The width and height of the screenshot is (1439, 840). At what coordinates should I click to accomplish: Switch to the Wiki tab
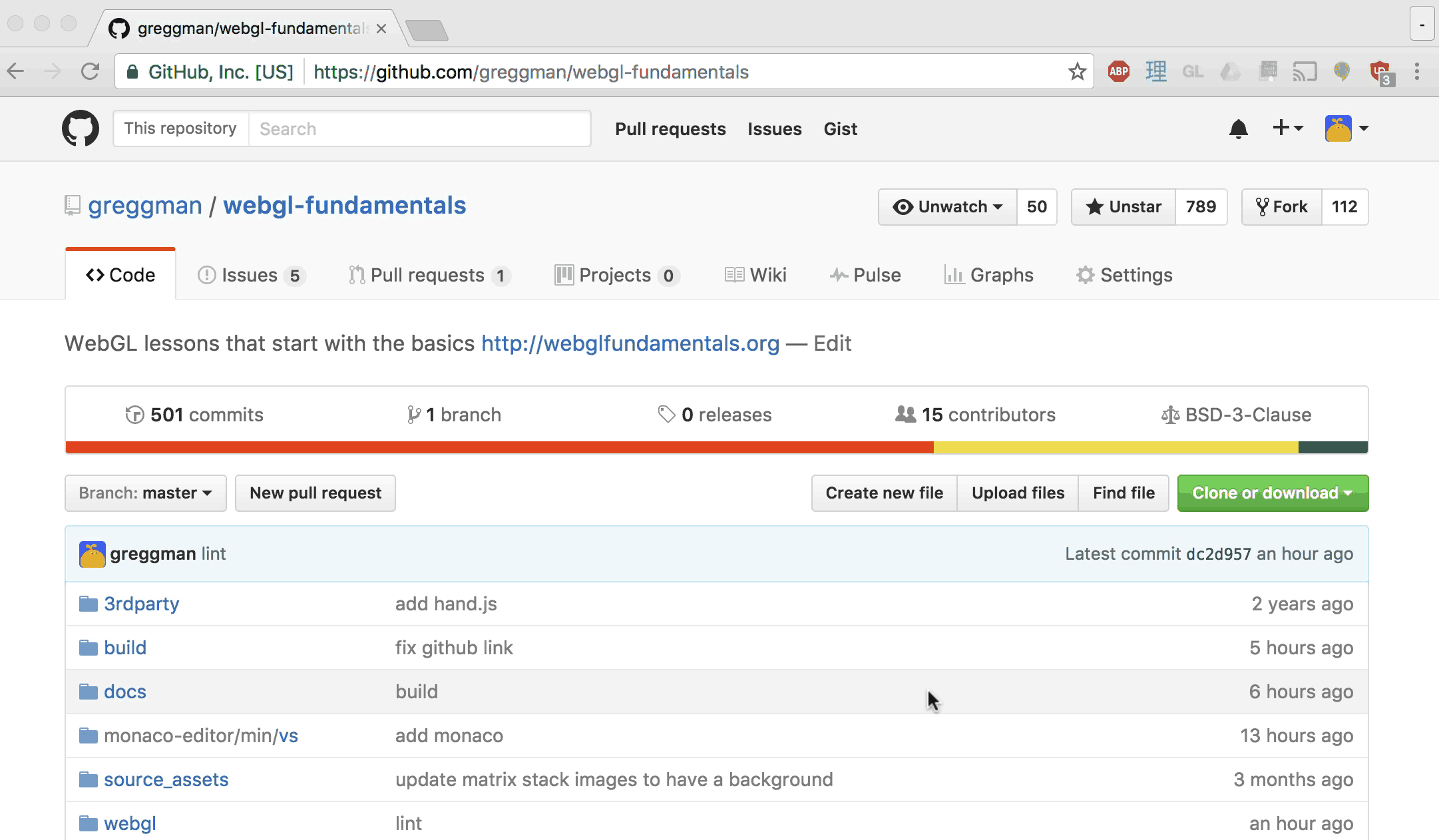pos(754,275)
